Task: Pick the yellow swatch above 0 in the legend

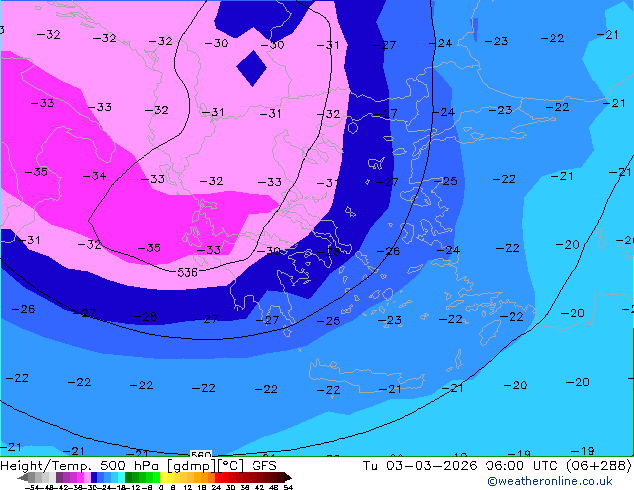Action: [163, 477]
